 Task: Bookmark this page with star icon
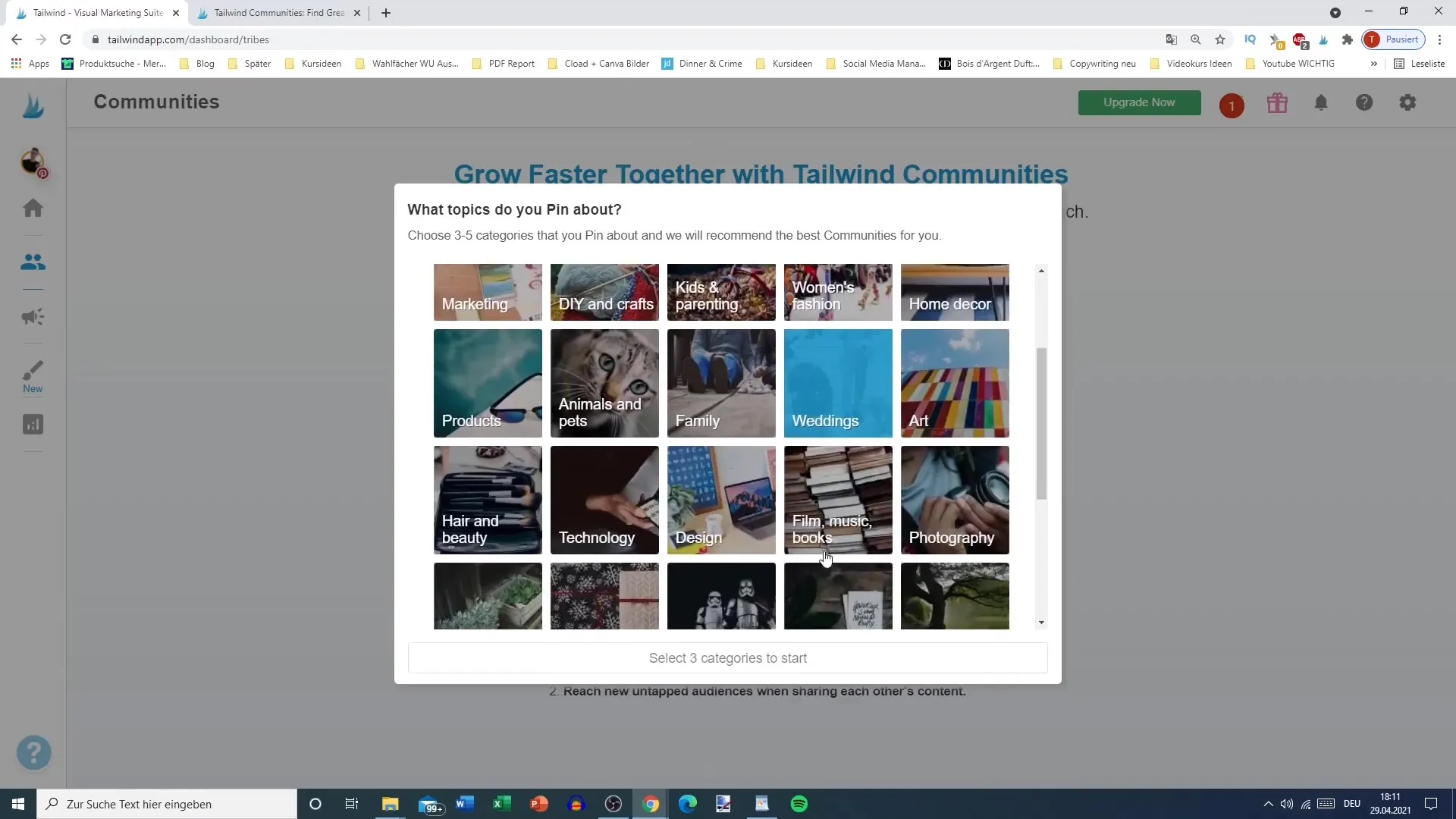pos(1220,39)
